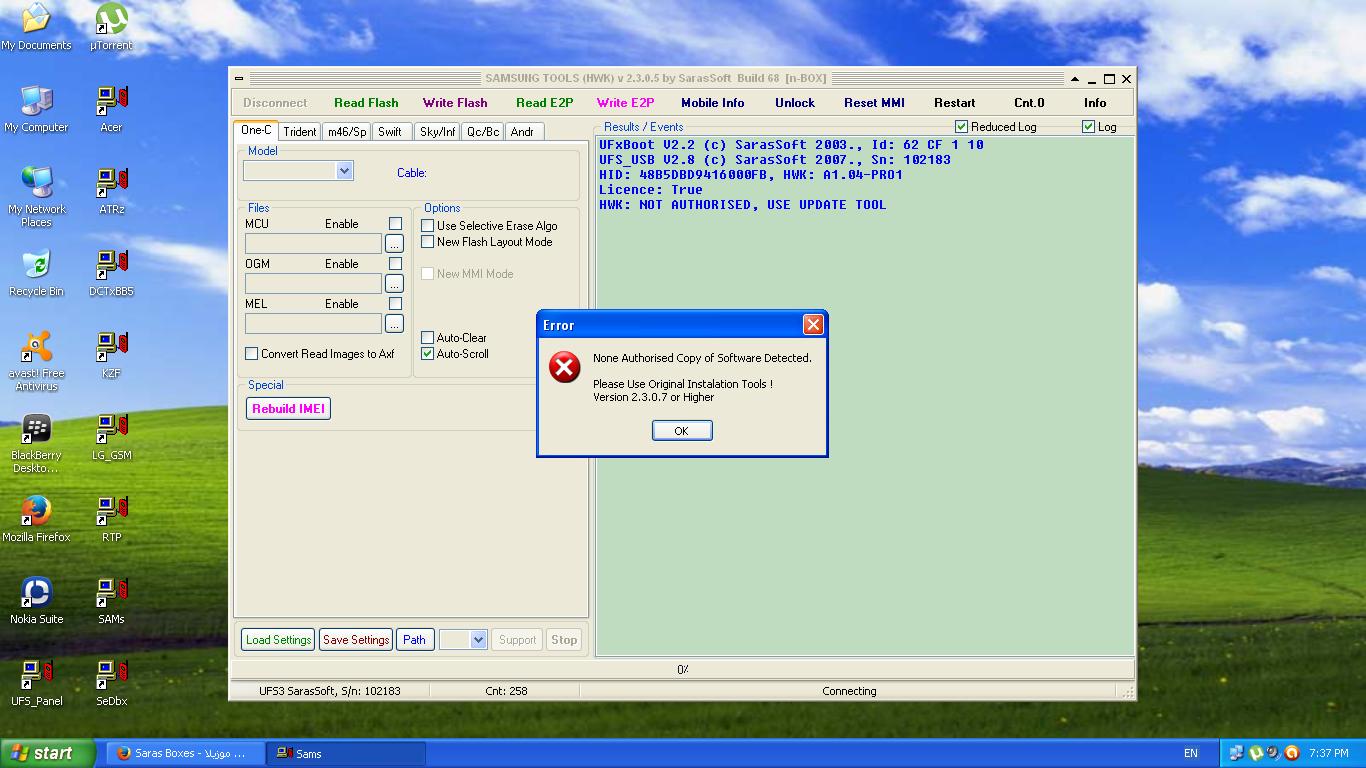Check New Flash Layout Mode
The image size is (1366, 768).
(428, 242)
